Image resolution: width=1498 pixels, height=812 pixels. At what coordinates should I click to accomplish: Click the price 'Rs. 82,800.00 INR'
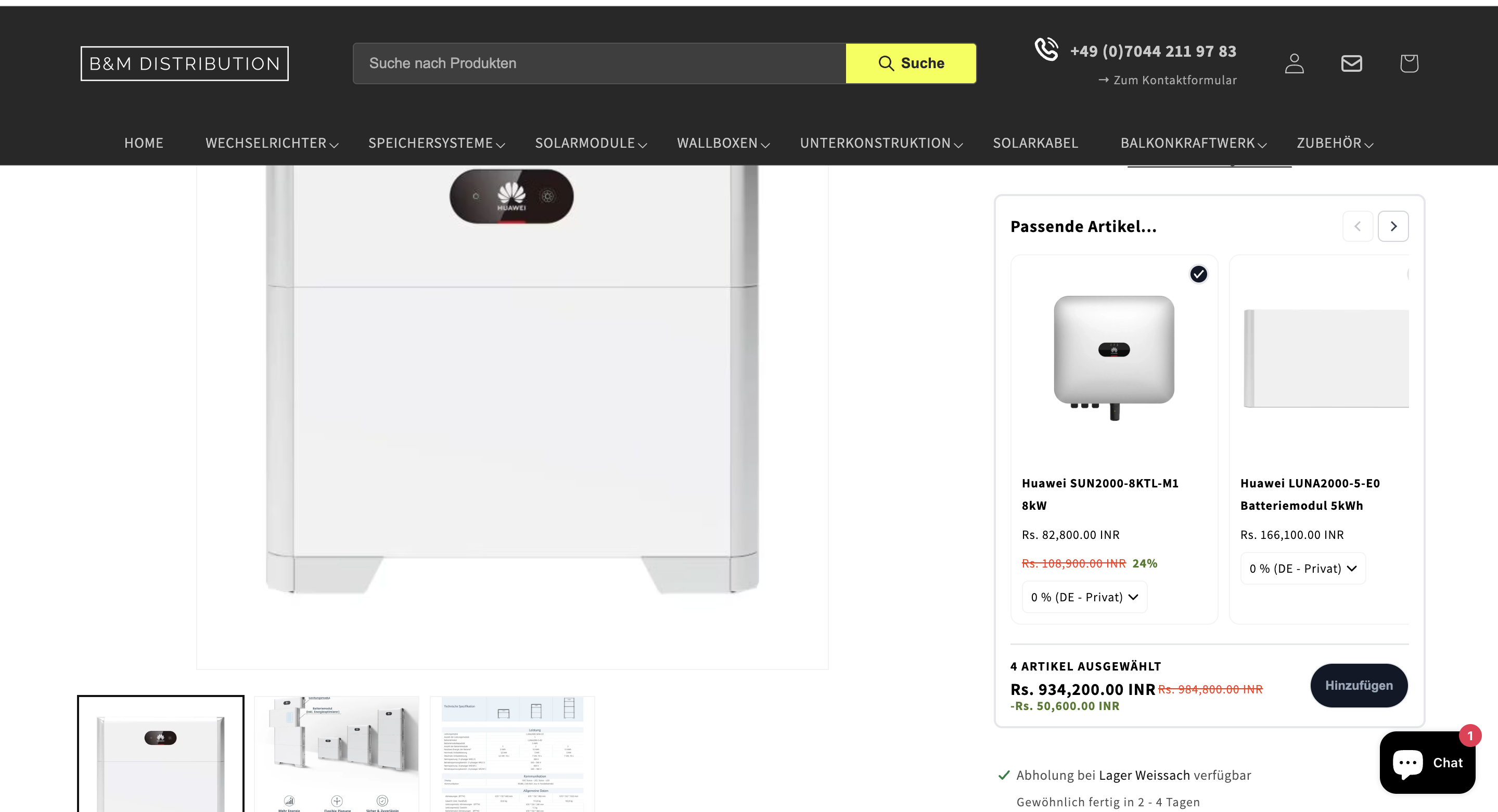(1070, 535)
